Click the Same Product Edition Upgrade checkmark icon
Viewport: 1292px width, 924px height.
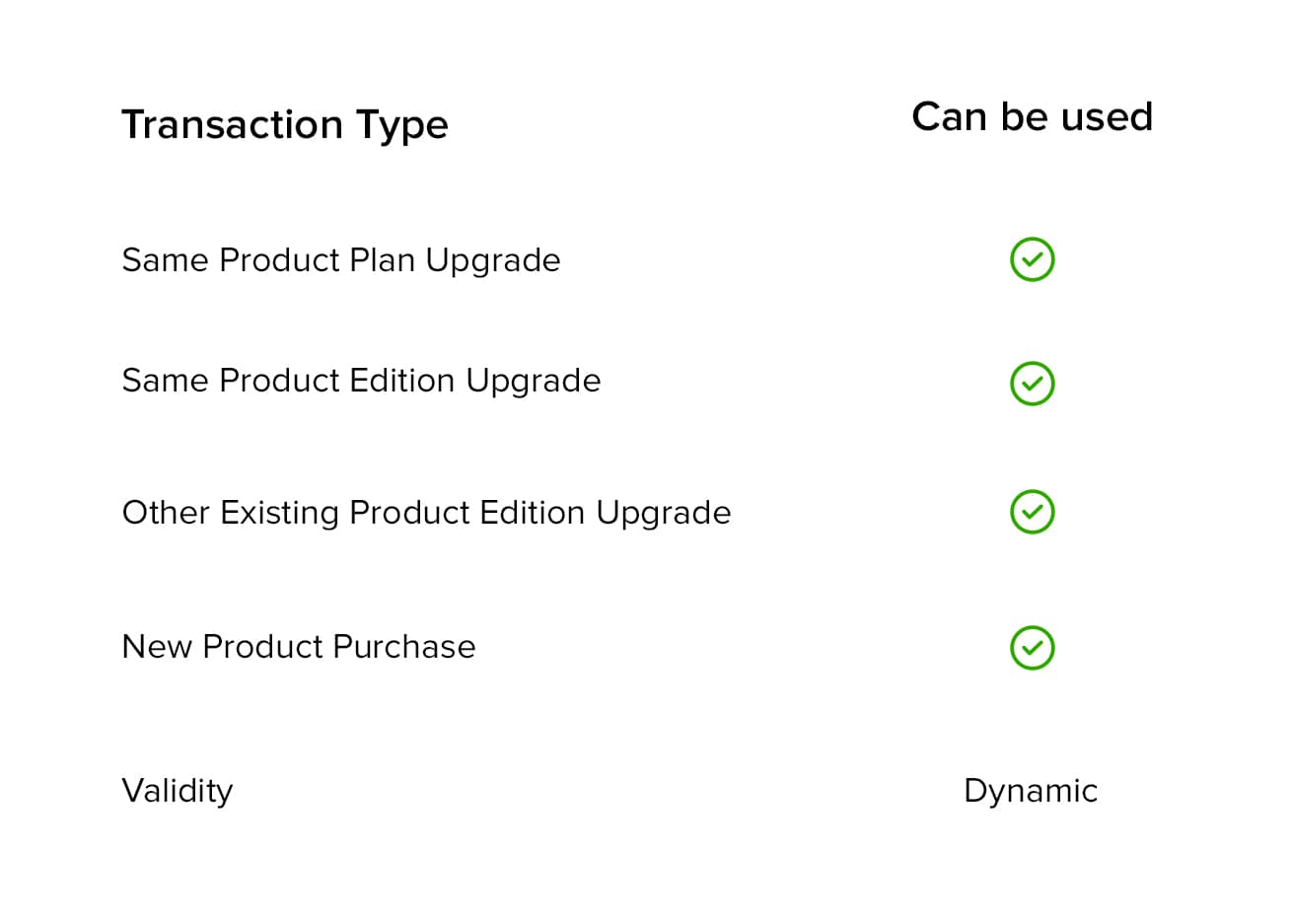coord(1033,384)
